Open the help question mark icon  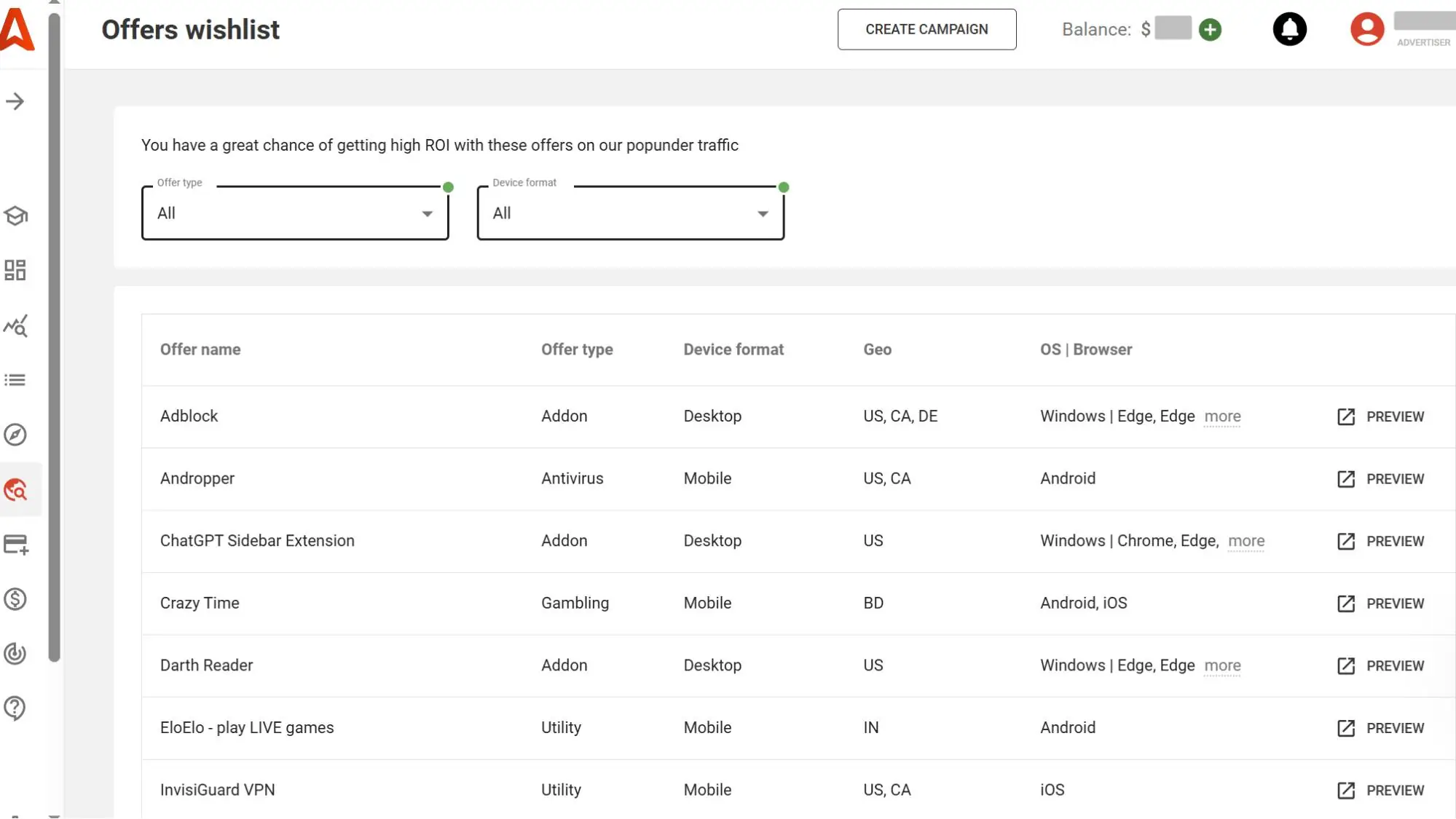click(x=15, y=708)
